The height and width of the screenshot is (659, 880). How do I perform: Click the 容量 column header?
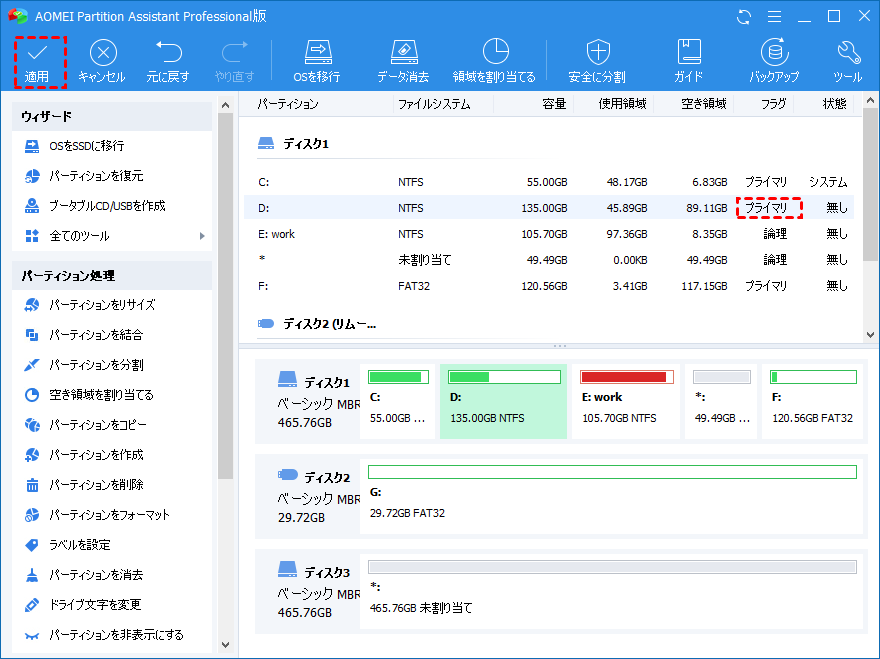click(x=554, y=104)
